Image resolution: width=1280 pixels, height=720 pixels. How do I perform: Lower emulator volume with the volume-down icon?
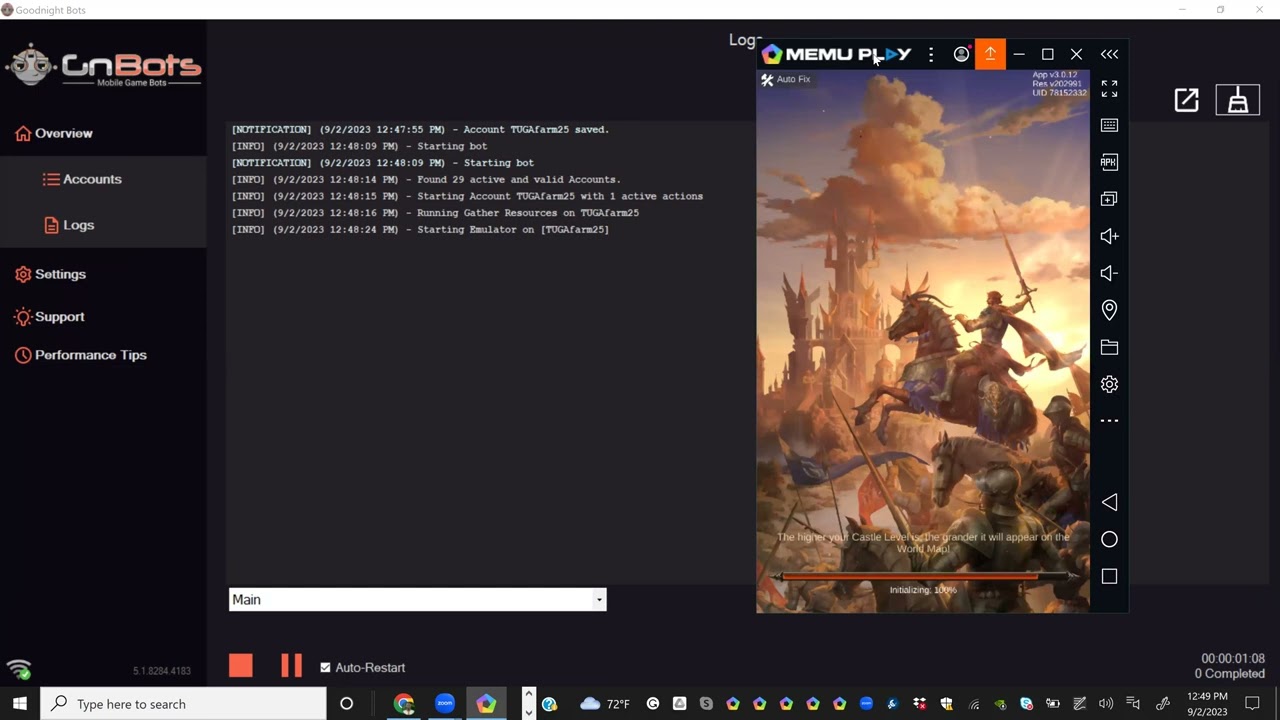tap(1108, 273)
